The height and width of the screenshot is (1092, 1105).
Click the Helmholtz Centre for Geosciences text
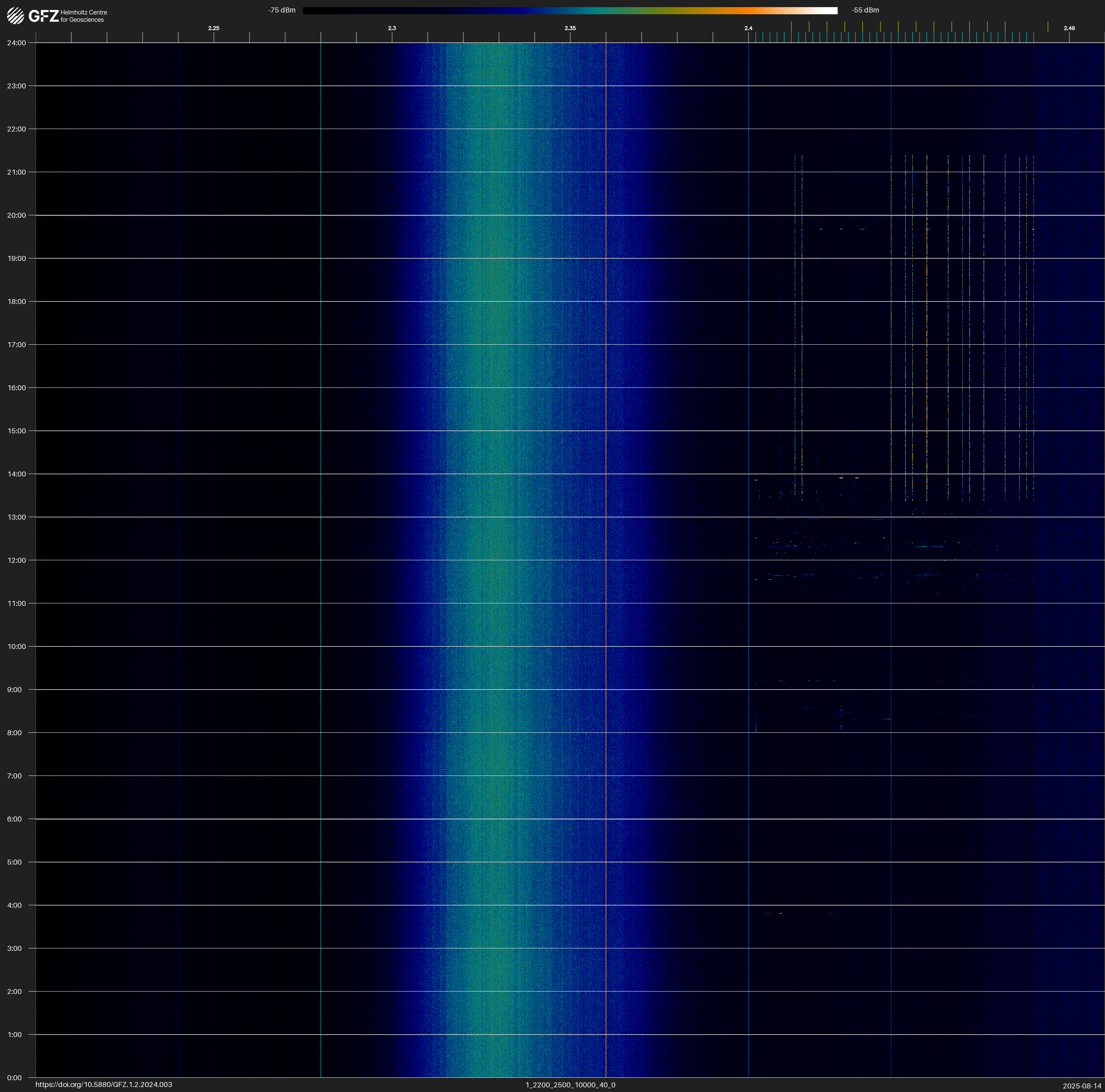tap(83, 16)
